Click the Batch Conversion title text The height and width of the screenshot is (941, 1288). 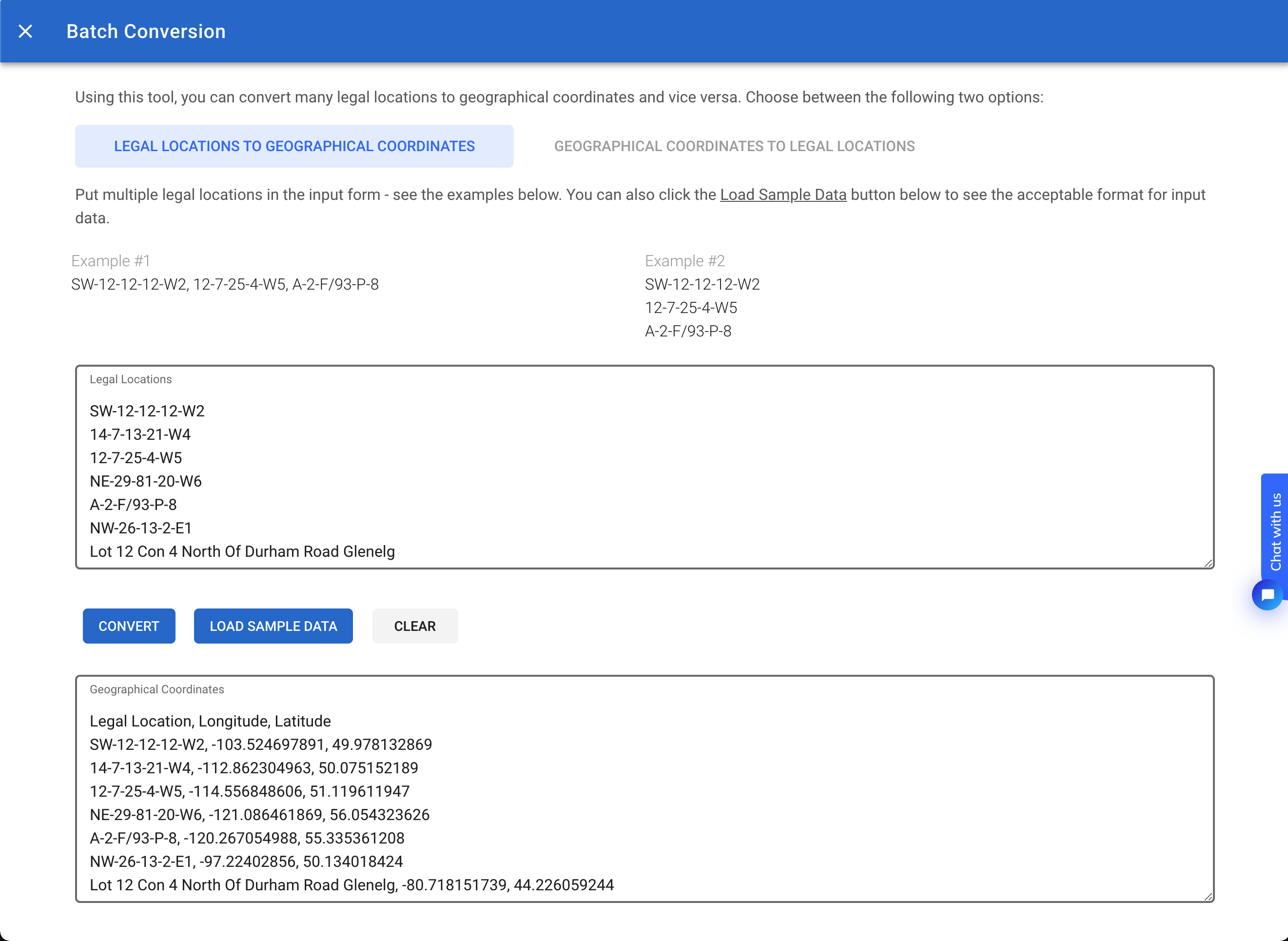(146, 31)
